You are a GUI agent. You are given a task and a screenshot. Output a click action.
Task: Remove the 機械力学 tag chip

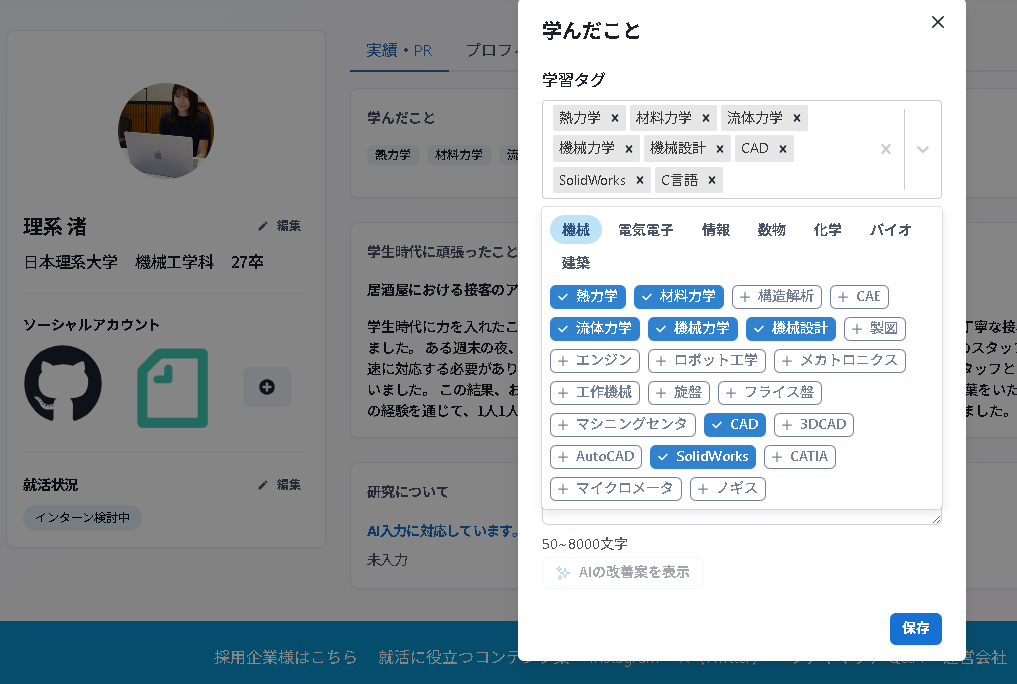click(628, 149)
